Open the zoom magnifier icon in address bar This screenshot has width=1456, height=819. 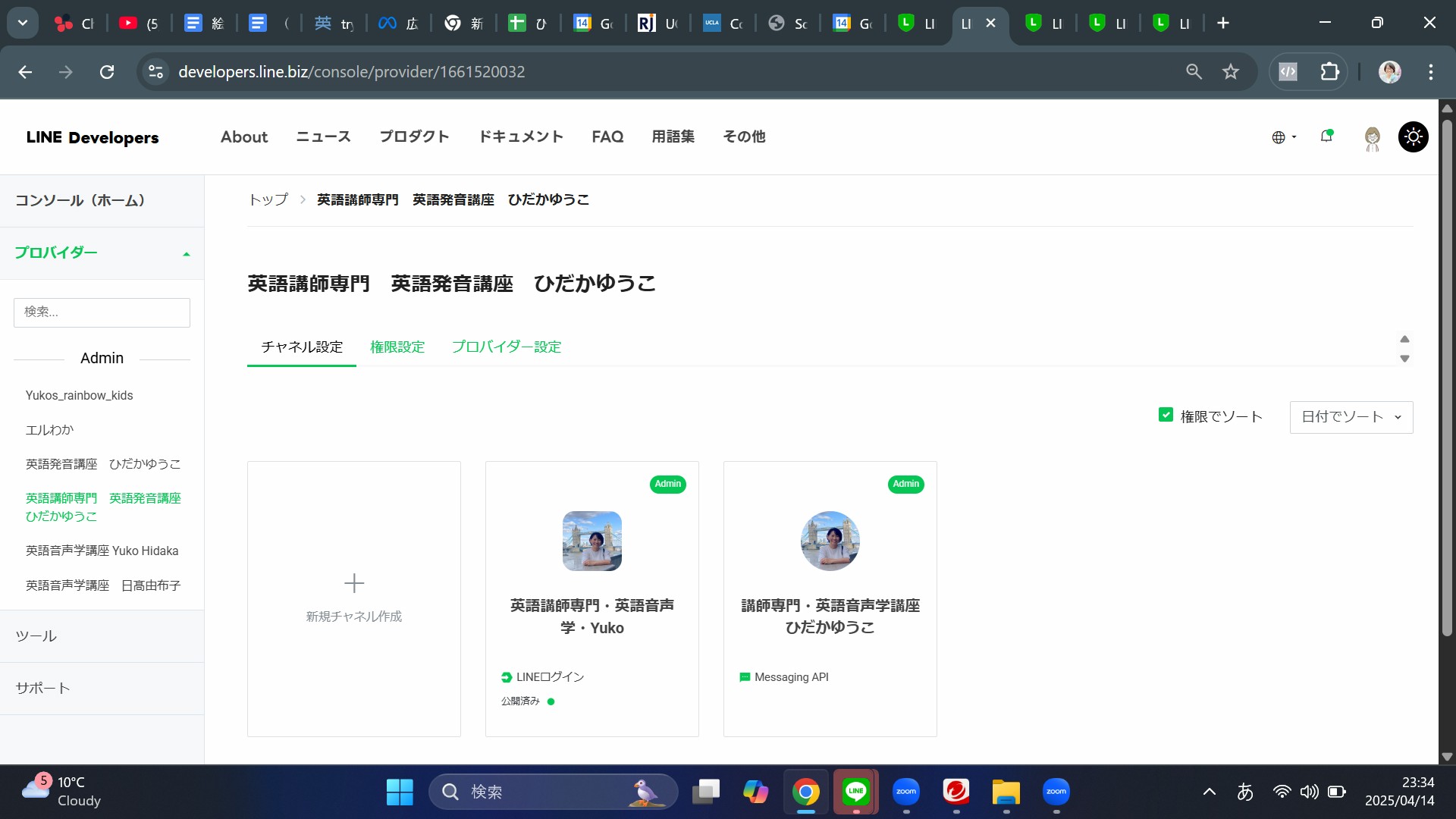click(x=1194, y=72)
